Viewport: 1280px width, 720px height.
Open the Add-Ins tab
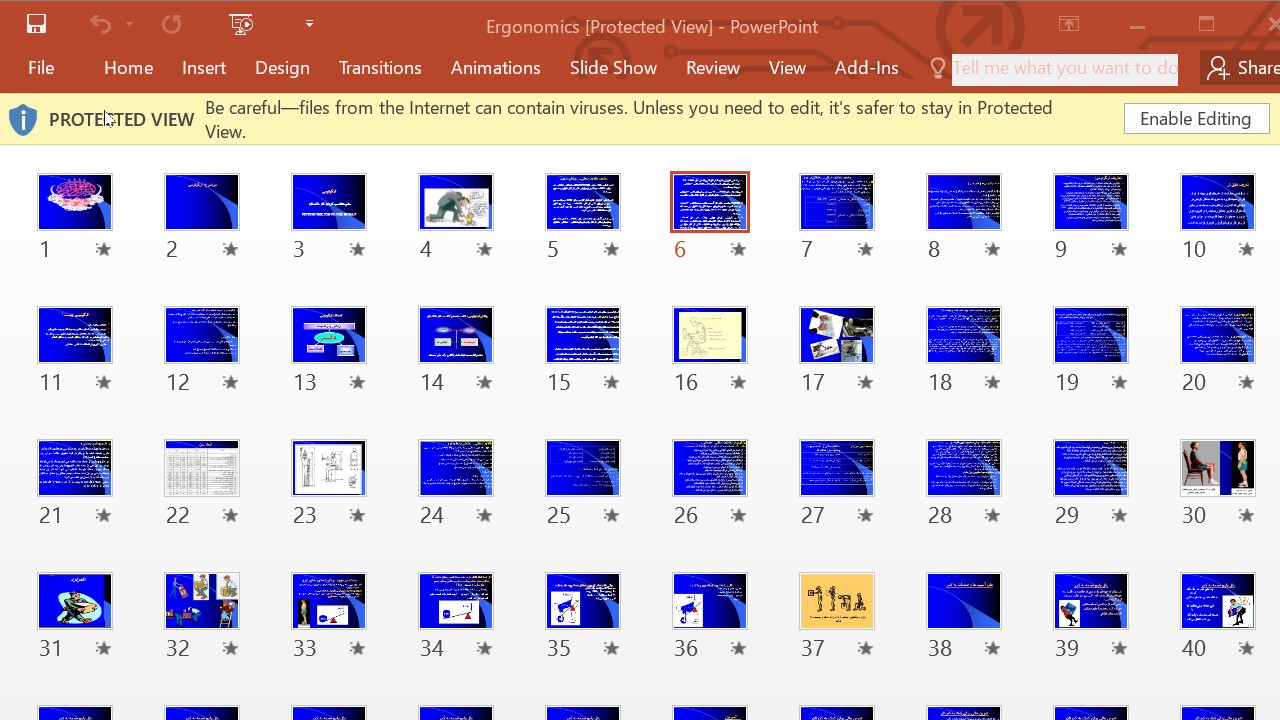(x=866, y=68)
